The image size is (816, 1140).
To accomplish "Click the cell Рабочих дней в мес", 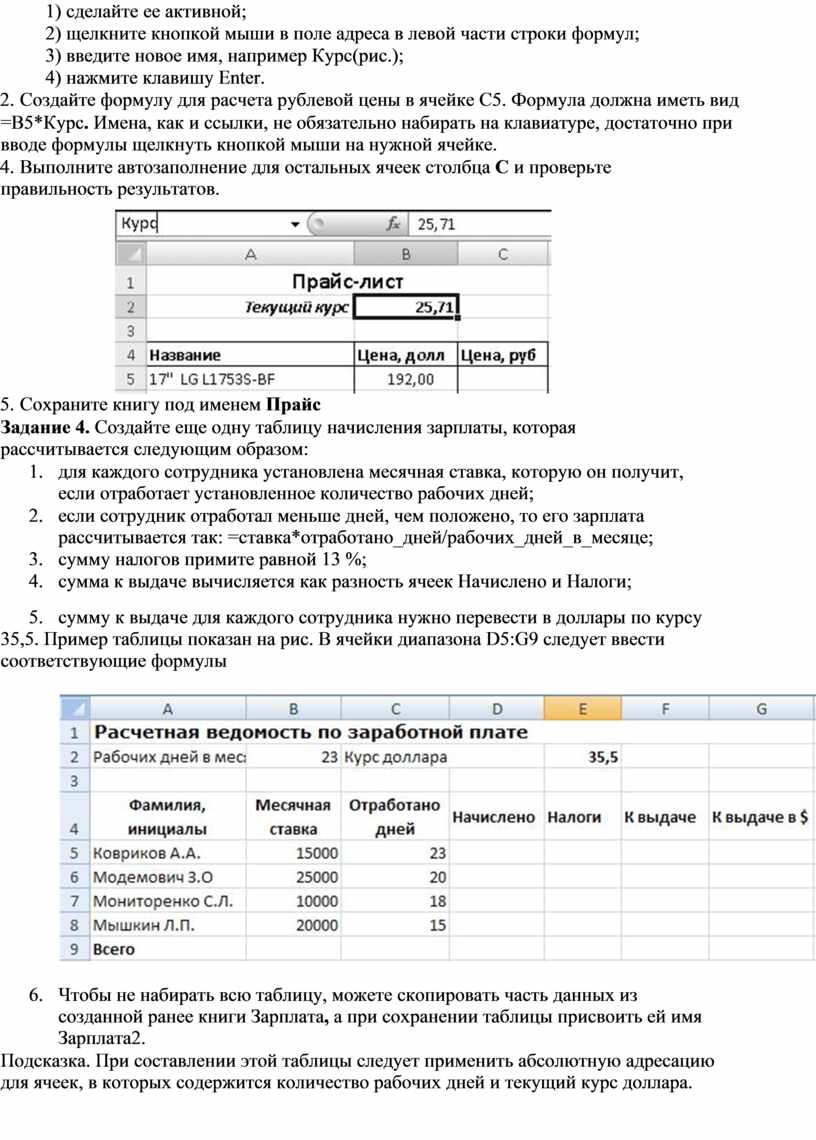I will [x=168, y=757].
